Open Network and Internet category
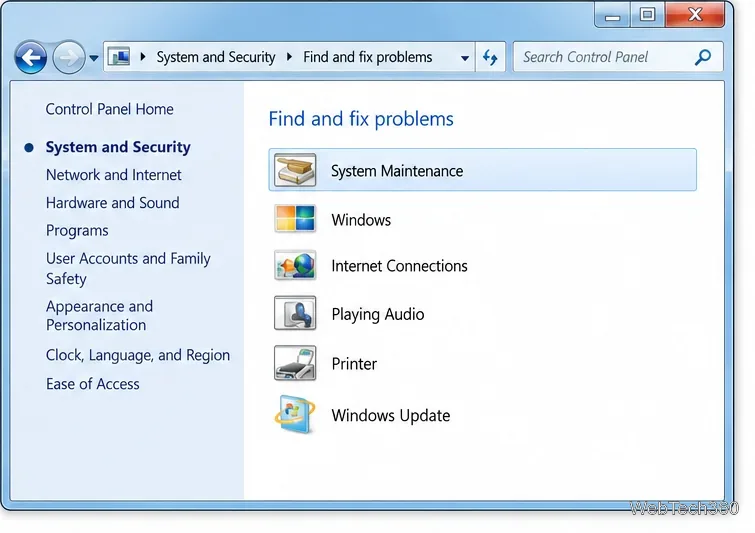Viewport: 755px width, 533px height. [114, 175]
